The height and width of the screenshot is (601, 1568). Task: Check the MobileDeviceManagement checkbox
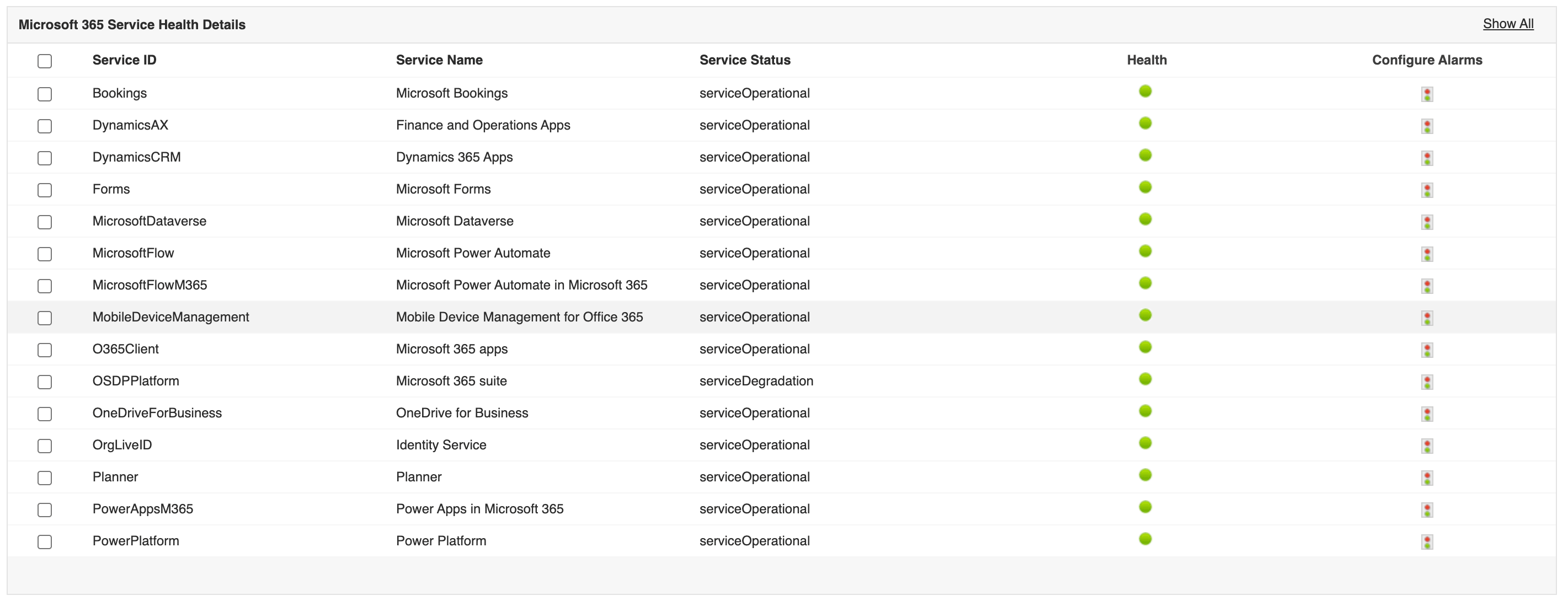point(45,318)
